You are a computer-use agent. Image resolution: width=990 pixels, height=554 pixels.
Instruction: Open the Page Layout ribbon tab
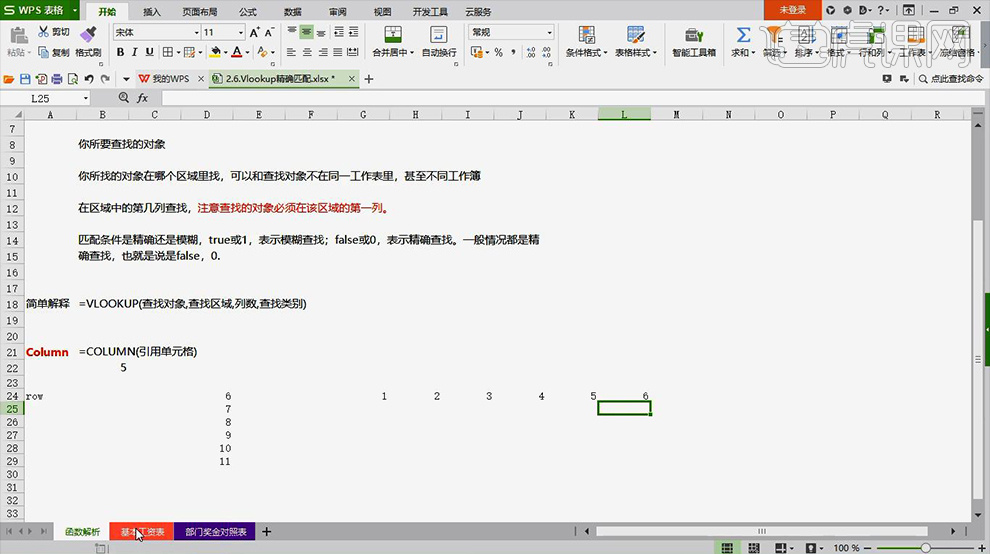200,11
